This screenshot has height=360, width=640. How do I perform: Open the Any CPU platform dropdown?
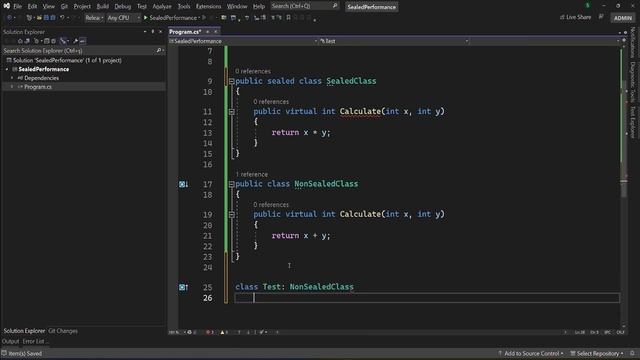point(123,18)
